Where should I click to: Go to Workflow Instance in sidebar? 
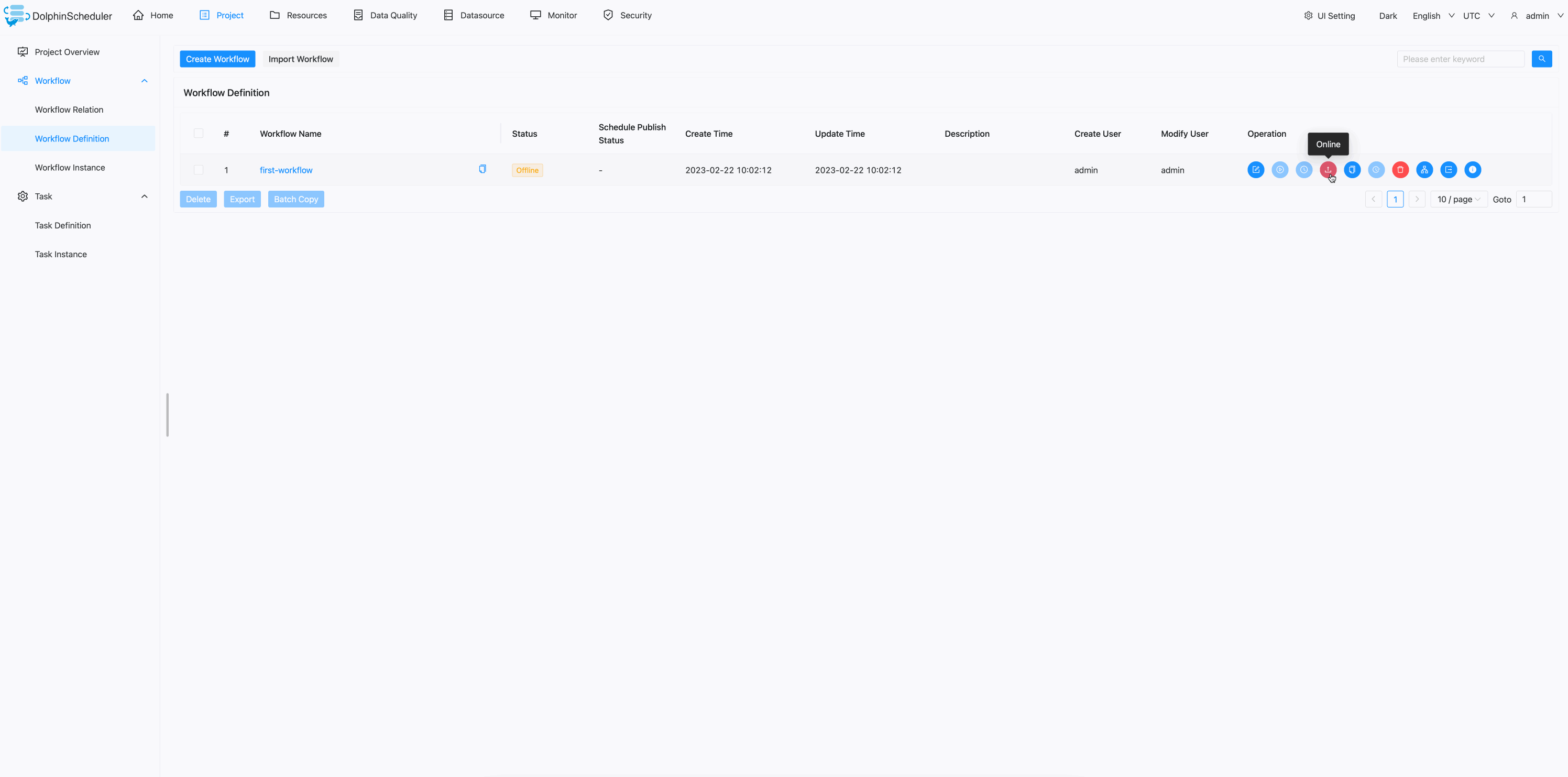tap(70, 168)
